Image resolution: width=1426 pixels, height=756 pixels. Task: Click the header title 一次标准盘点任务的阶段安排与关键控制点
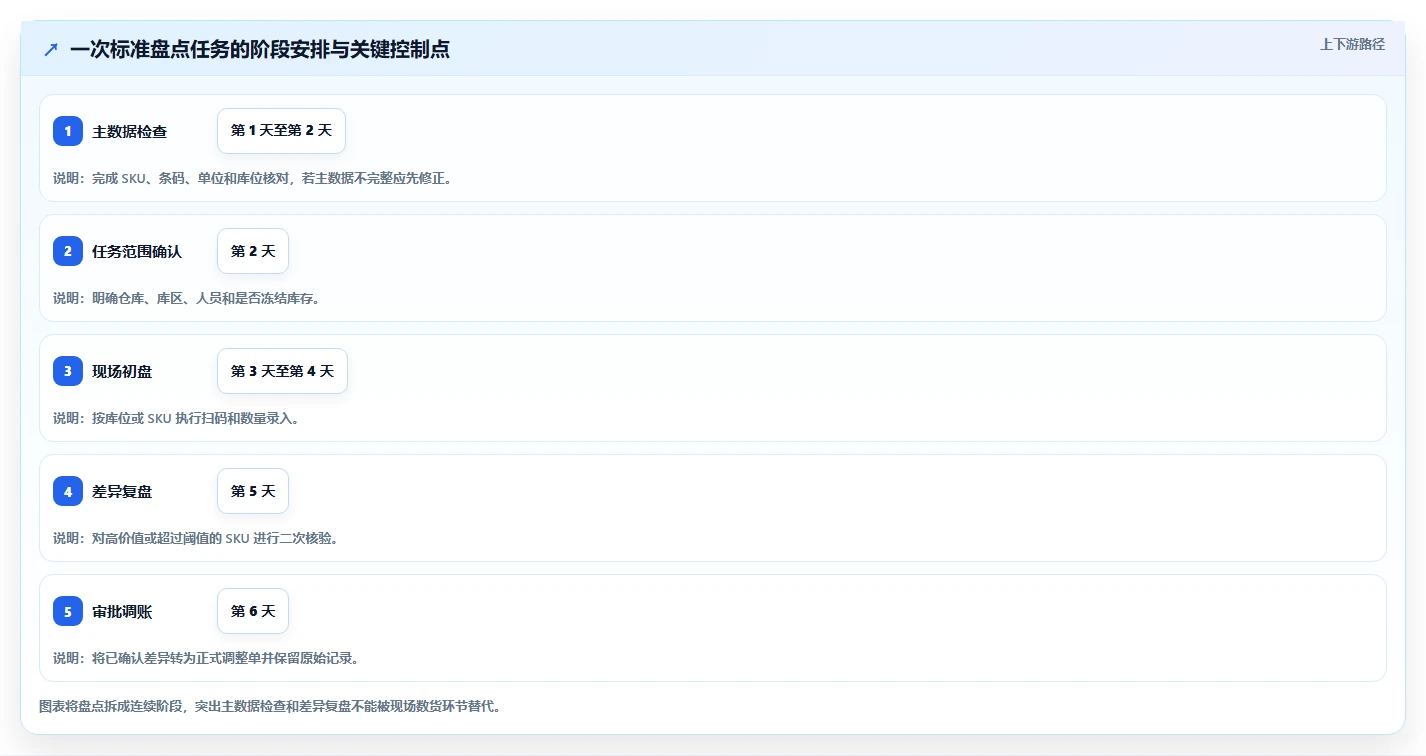pyautogui.click(x=260, y=49)
